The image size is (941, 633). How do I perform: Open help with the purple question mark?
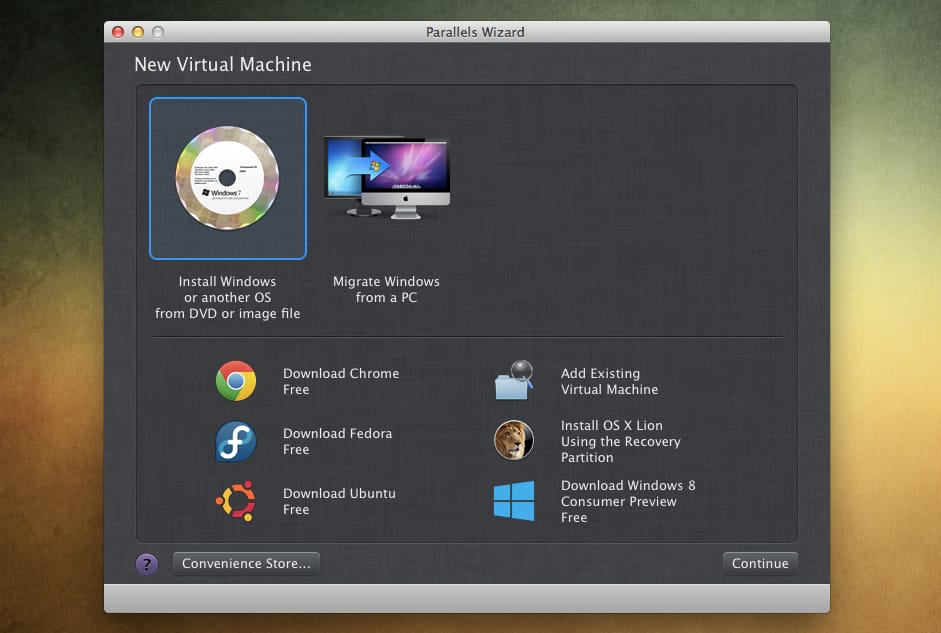coord(147,564)
